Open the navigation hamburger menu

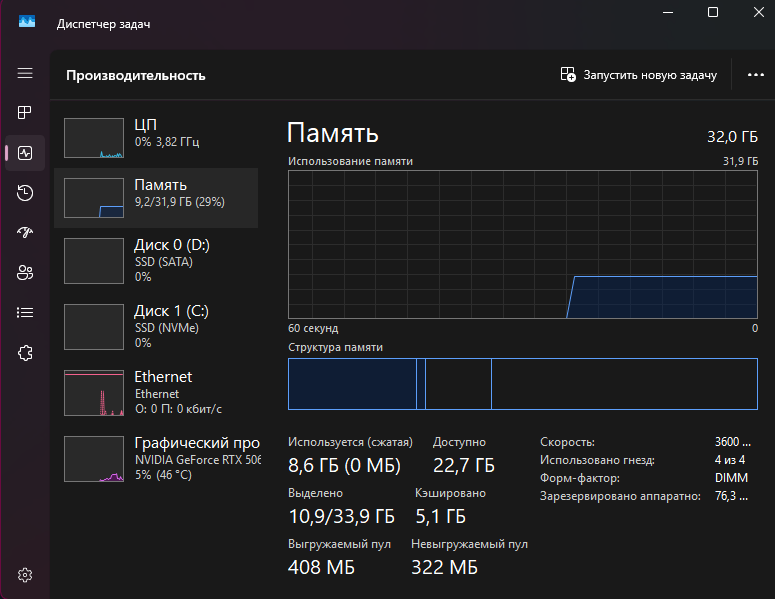click(x=25, y=74)
